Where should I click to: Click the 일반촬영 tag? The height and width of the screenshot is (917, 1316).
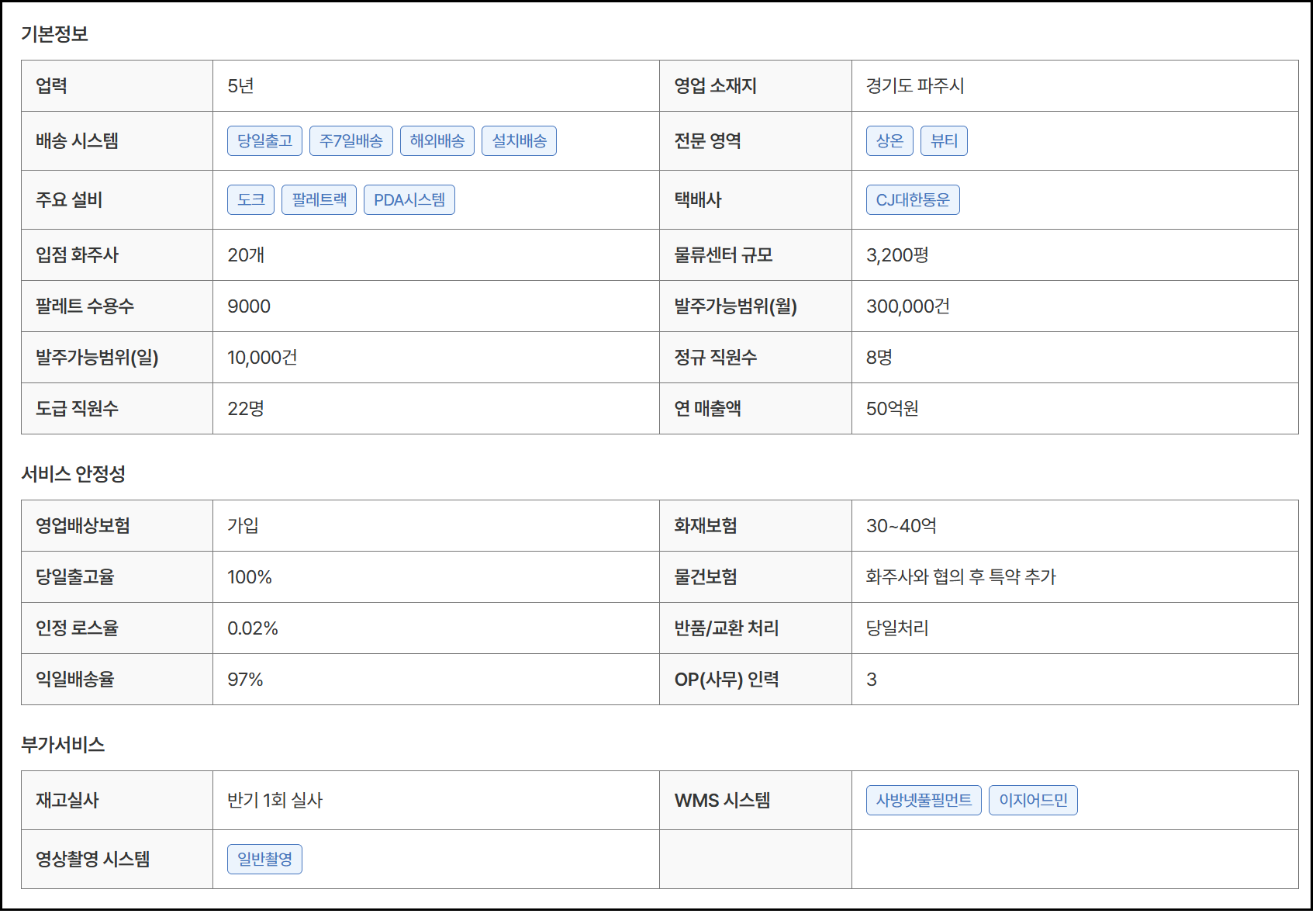point(264,860)
